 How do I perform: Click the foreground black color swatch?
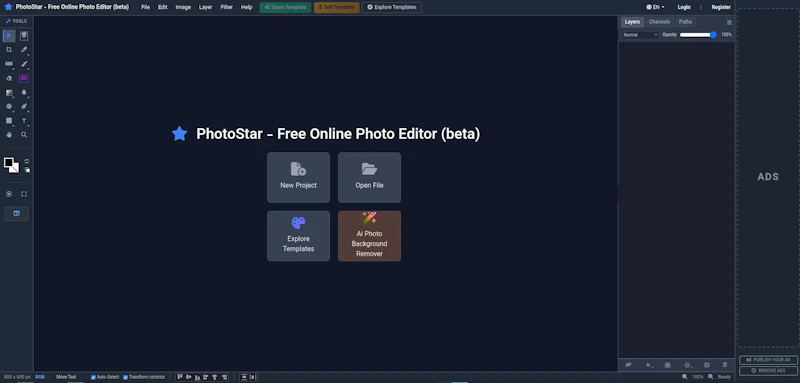click(x=9, y=163)
